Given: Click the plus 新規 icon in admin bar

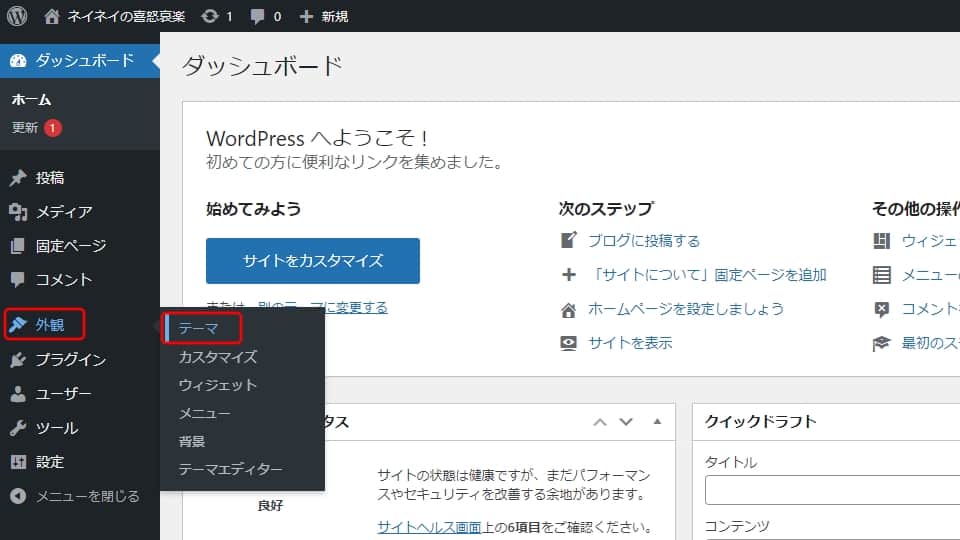Looking at the screenshot, I should point(306,17).
